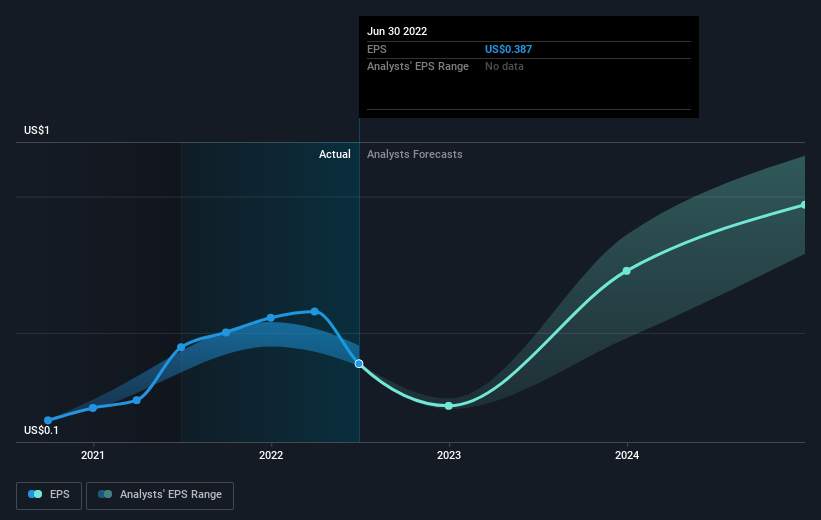Click the Analysts Forecasts label
Image resolution: width=821 pixels, height=520 pixels.
coord(415,154)
